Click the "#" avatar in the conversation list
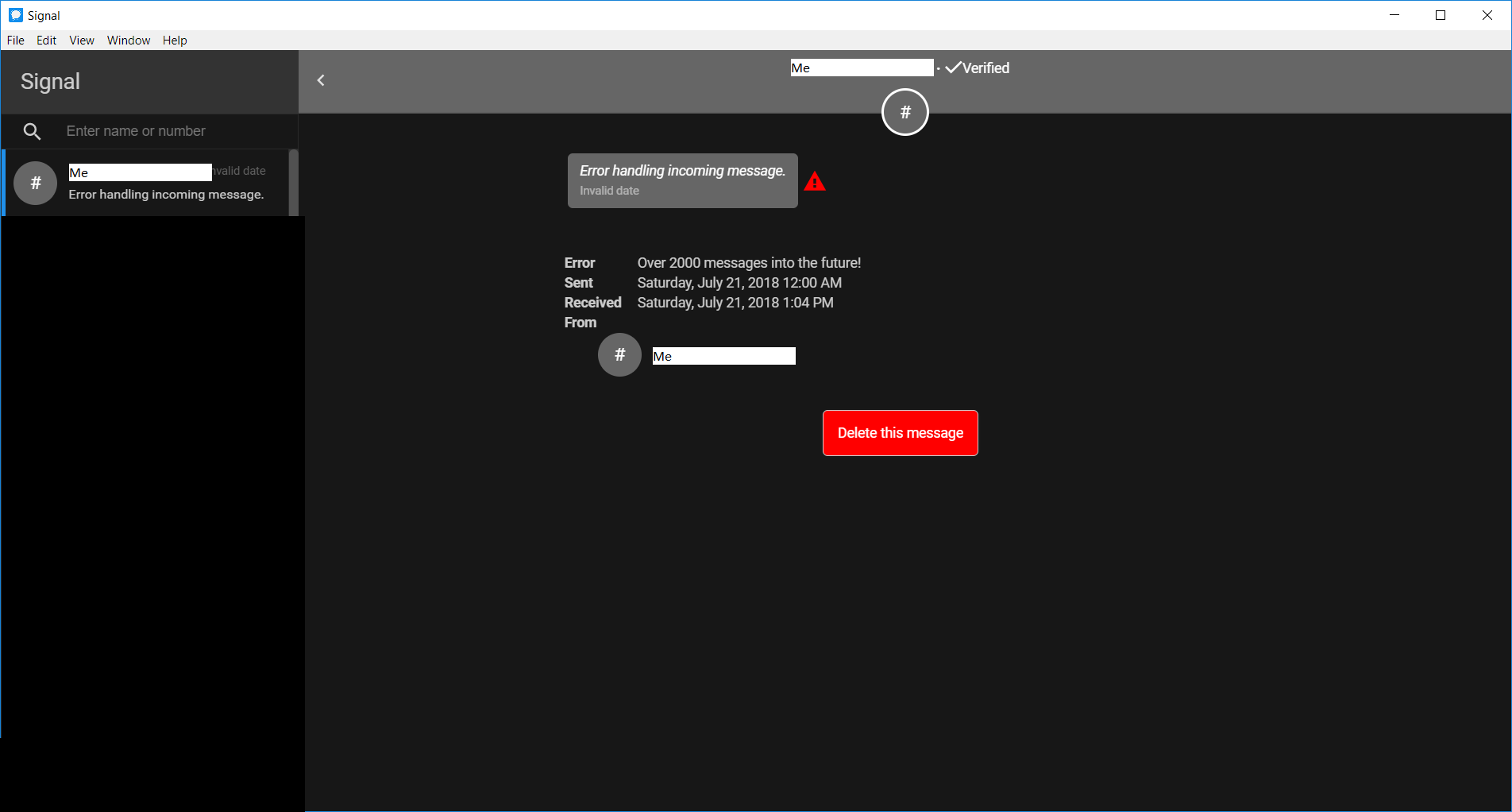This screenshot has width=1512, height=812. point(35,183)
